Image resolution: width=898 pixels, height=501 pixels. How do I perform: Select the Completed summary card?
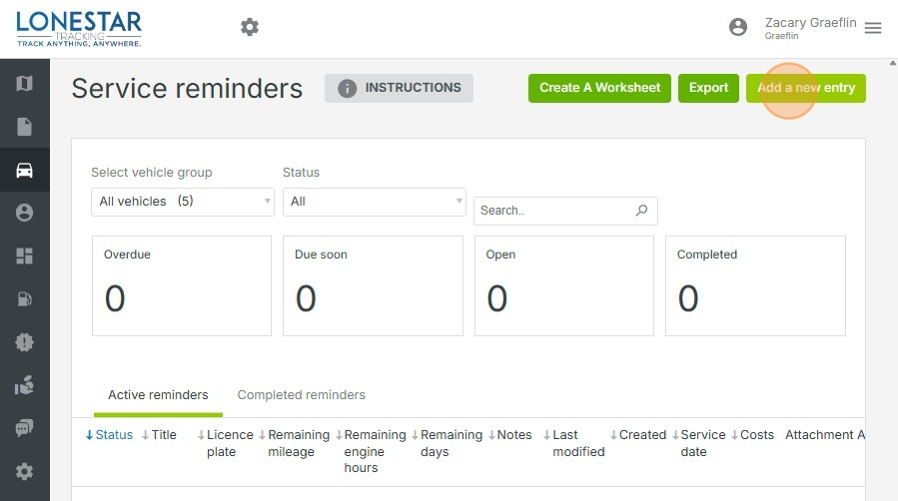tap(755, 286)
